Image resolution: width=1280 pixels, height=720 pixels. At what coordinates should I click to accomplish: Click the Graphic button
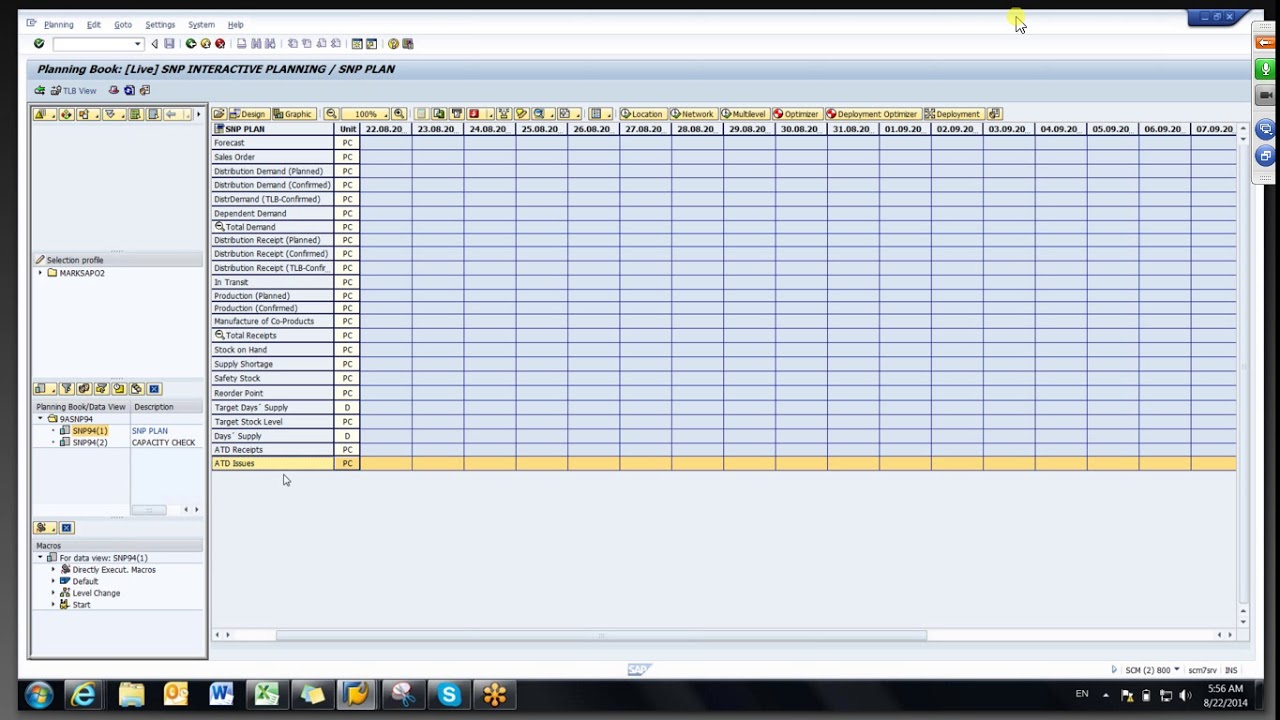click(292, 114)
